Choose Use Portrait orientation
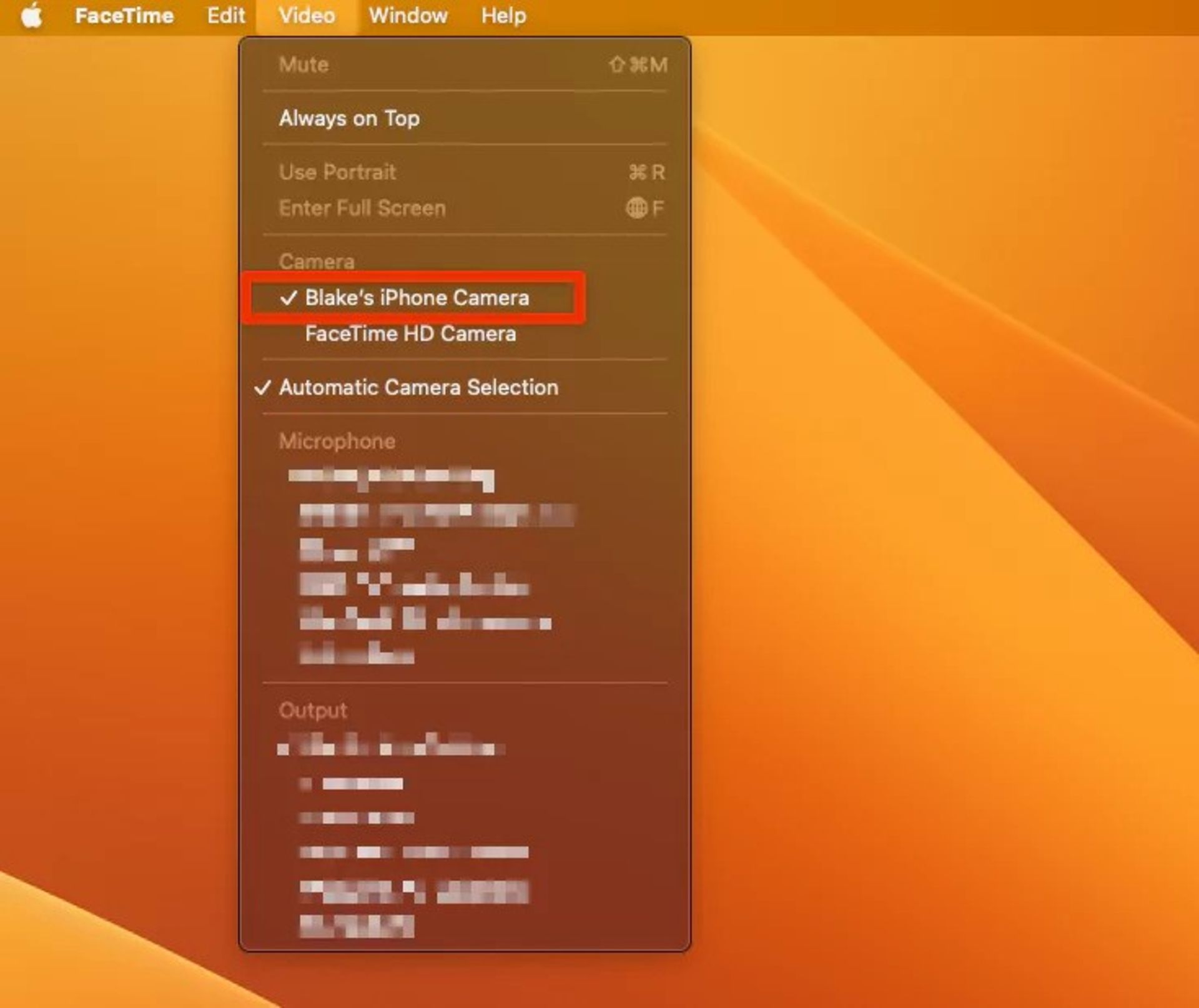Image resolution: width=1199 pixels, height=1008 pixels. coord(465,172)
